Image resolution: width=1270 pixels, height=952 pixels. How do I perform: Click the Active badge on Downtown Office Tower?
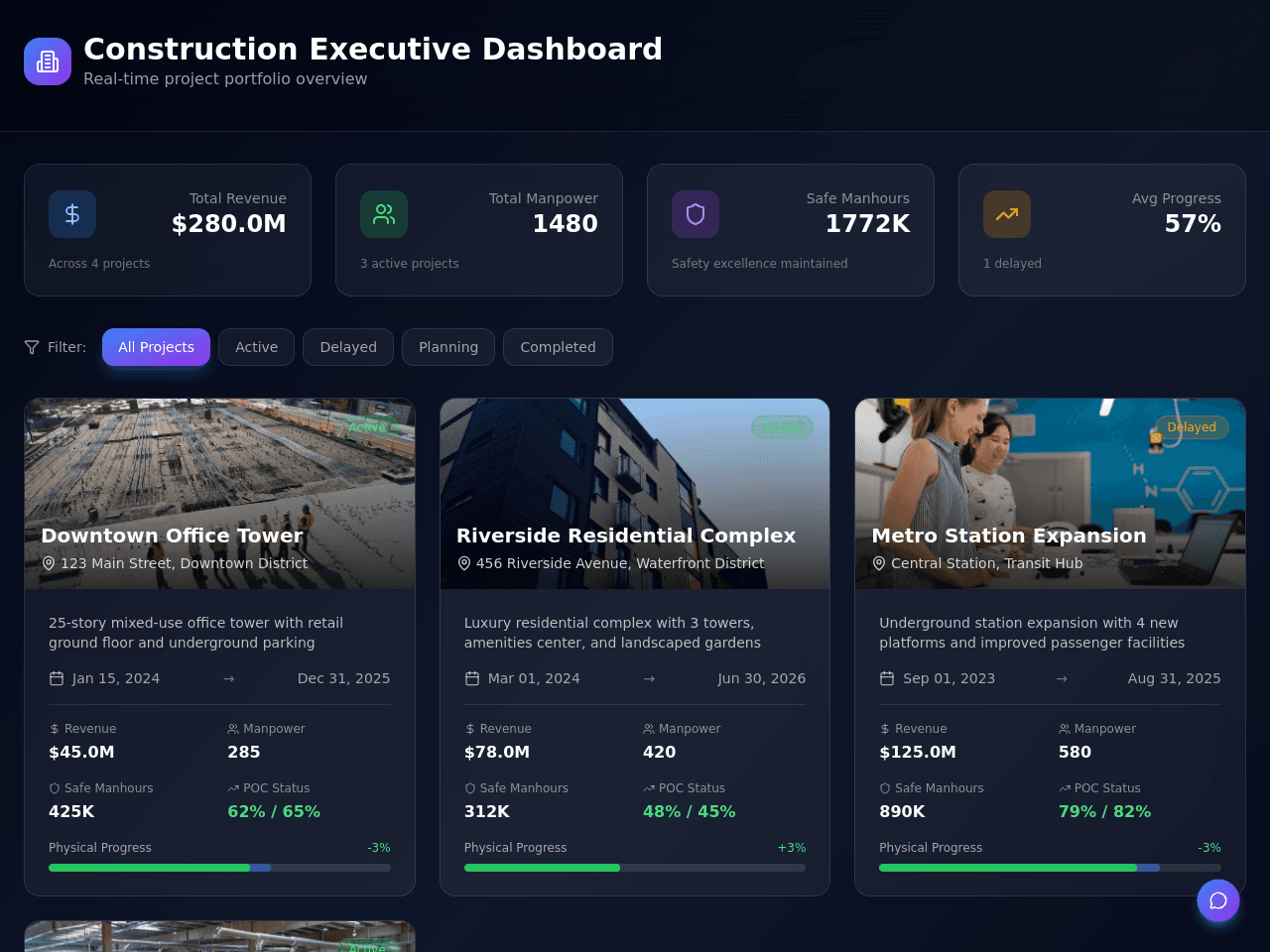coord(367,427)
